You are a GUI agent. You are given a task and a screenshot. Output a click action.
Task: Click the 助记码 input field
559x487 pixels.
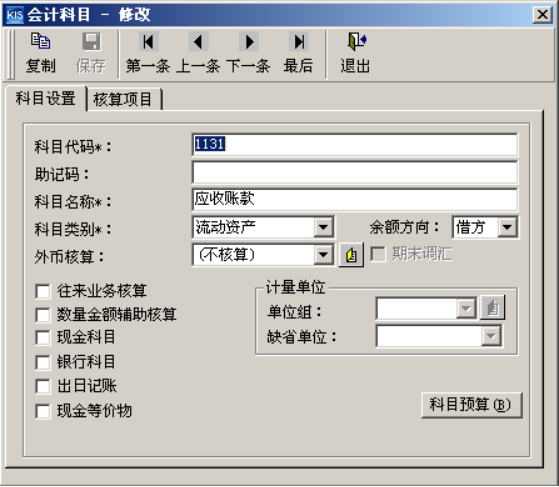pos(354,172)
